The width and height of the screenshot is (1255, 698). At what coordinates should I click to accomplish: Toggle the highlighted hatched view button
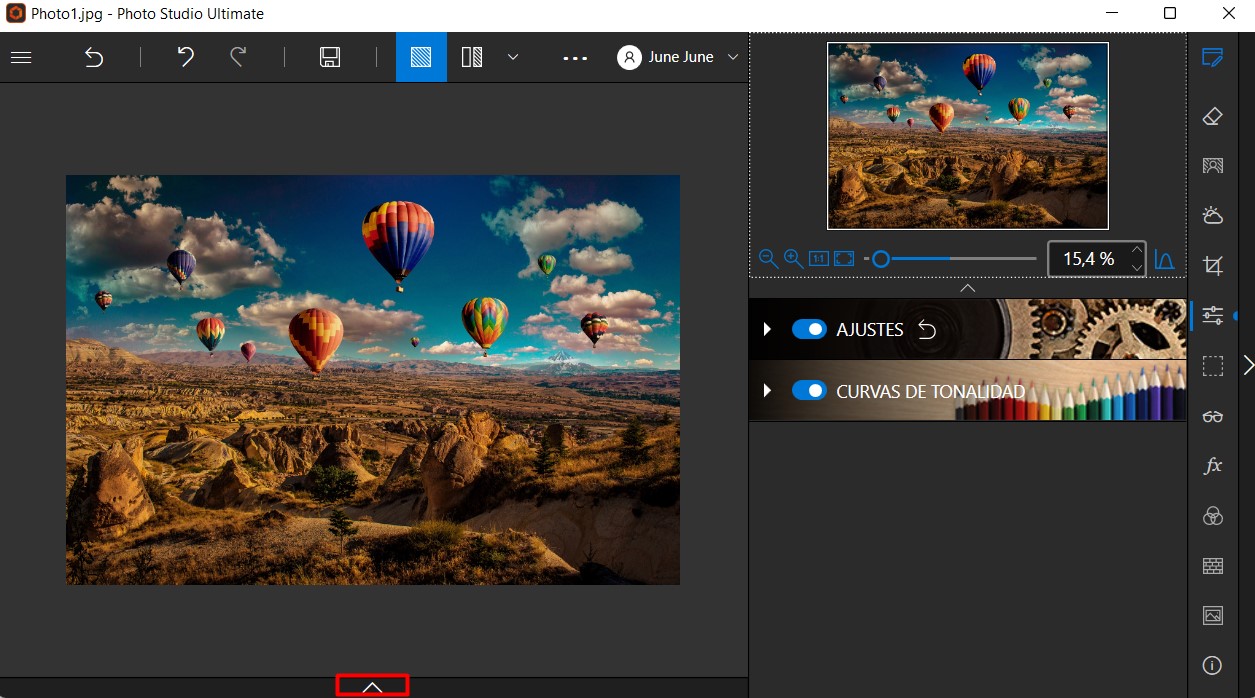pyautogui.click(x=421, y=57)
